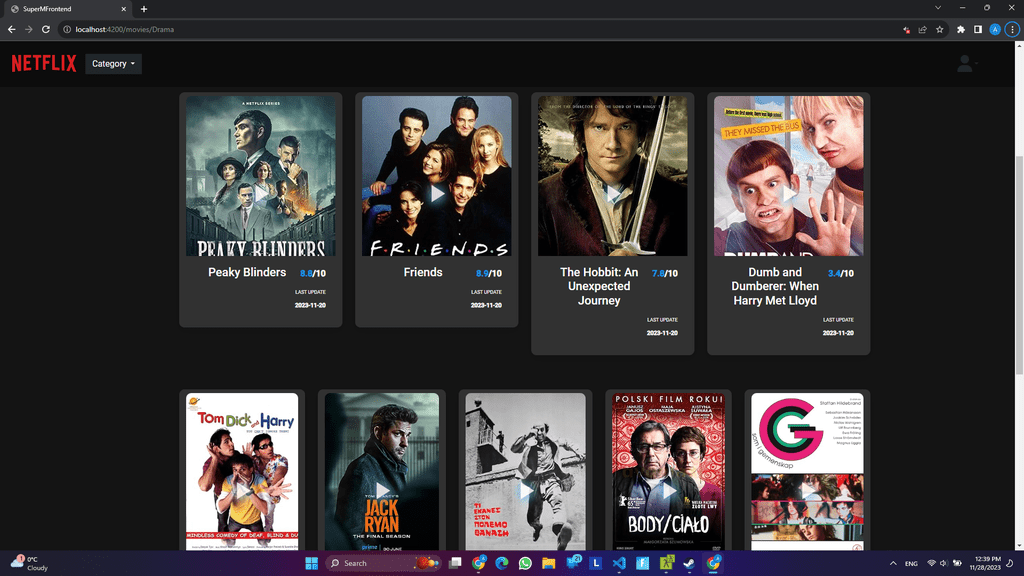Go back to the previous page
Image resolution: width=1024 pixels, height=576 pixels.
(x=11, y=29)
